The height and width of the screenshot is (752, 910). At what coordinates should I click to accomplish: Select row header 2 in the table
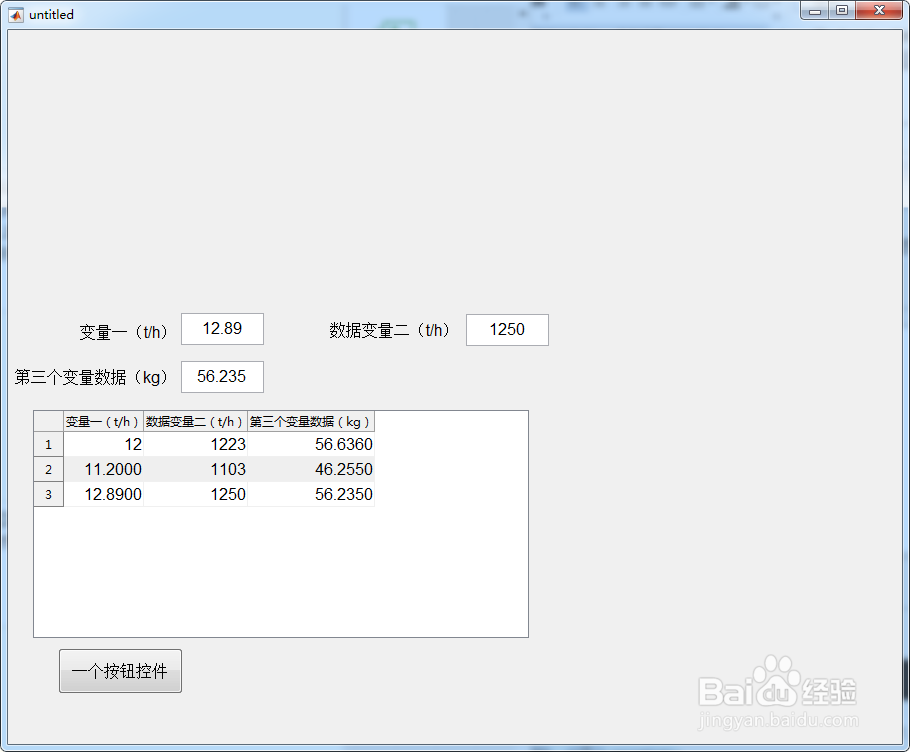coord(49,469)
